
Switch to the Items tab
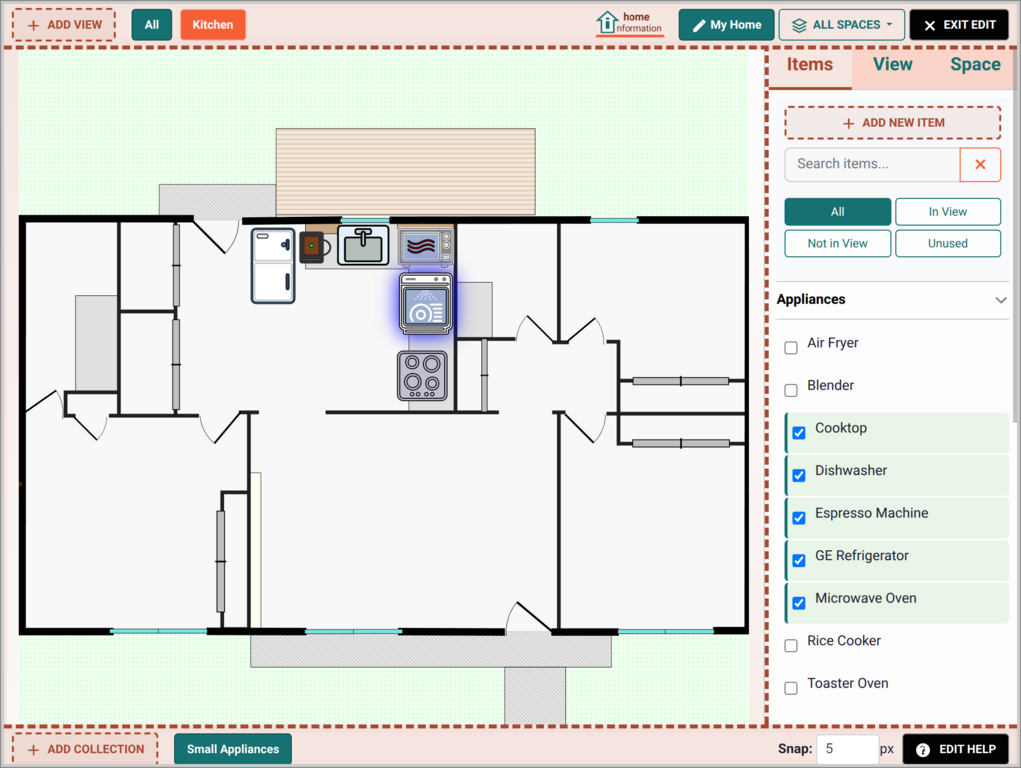[x=809, y=65]
